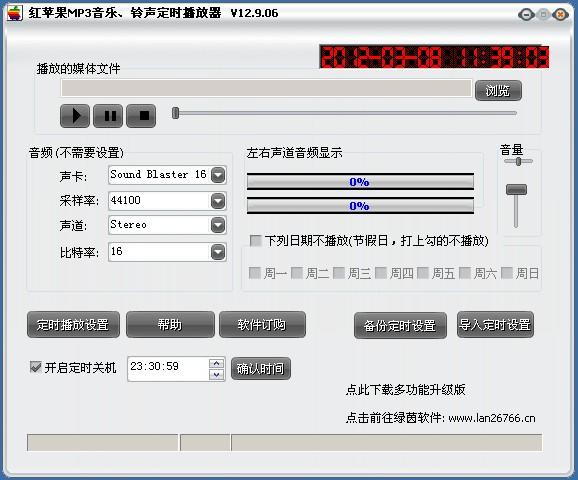Check the 周二 checkbox
This screenshot has height=480, width=578.
(297, 273)
